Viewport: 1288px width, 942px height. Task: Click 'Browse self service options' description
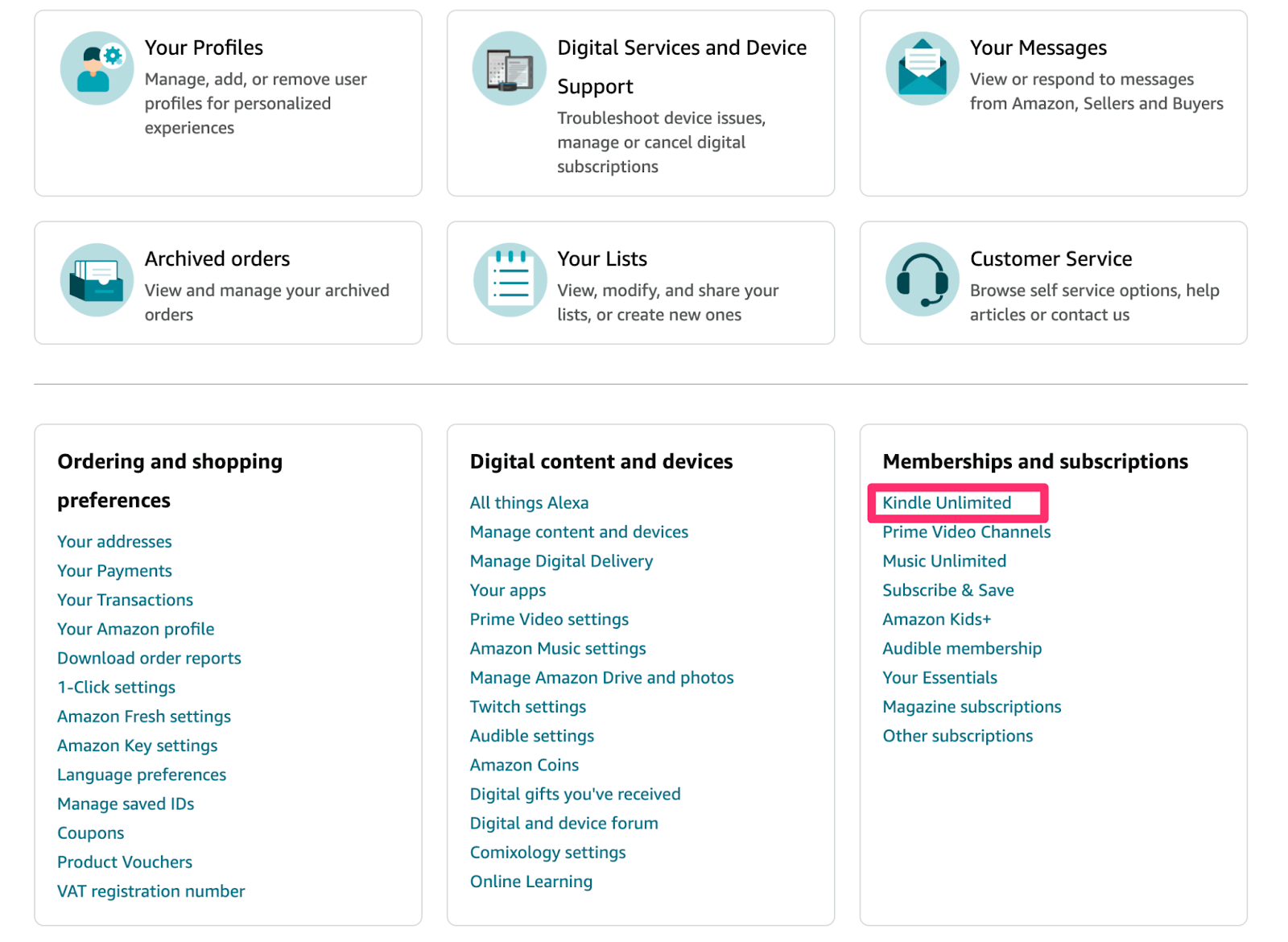click(1094, 302)
